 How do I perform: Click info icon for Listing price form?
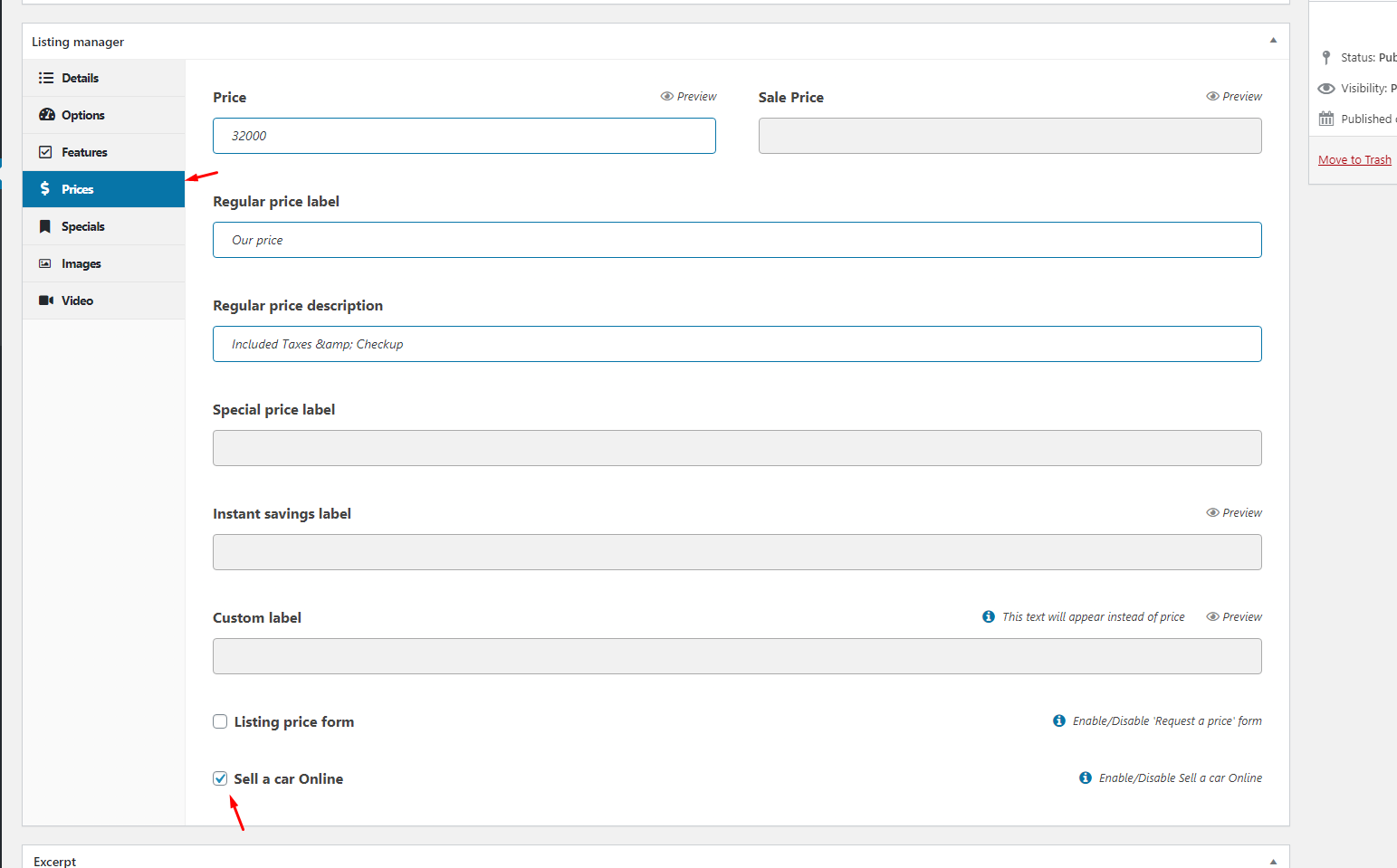pos(1059,720)
